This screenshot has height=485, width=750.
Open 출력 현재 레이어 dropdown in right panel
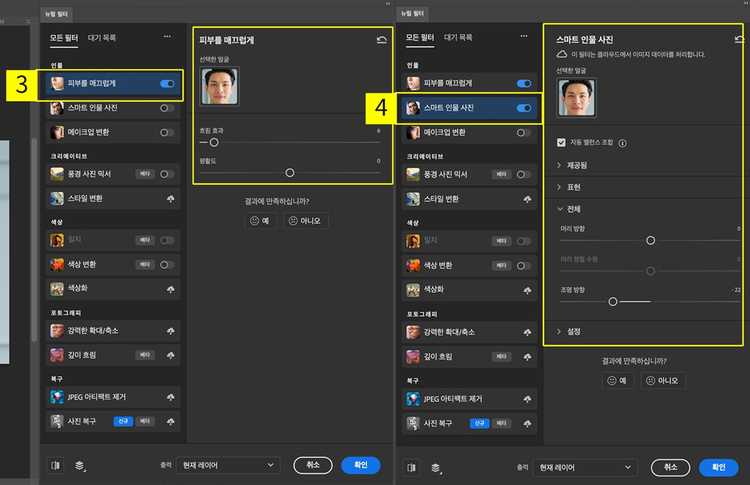(x=585, y=467)
